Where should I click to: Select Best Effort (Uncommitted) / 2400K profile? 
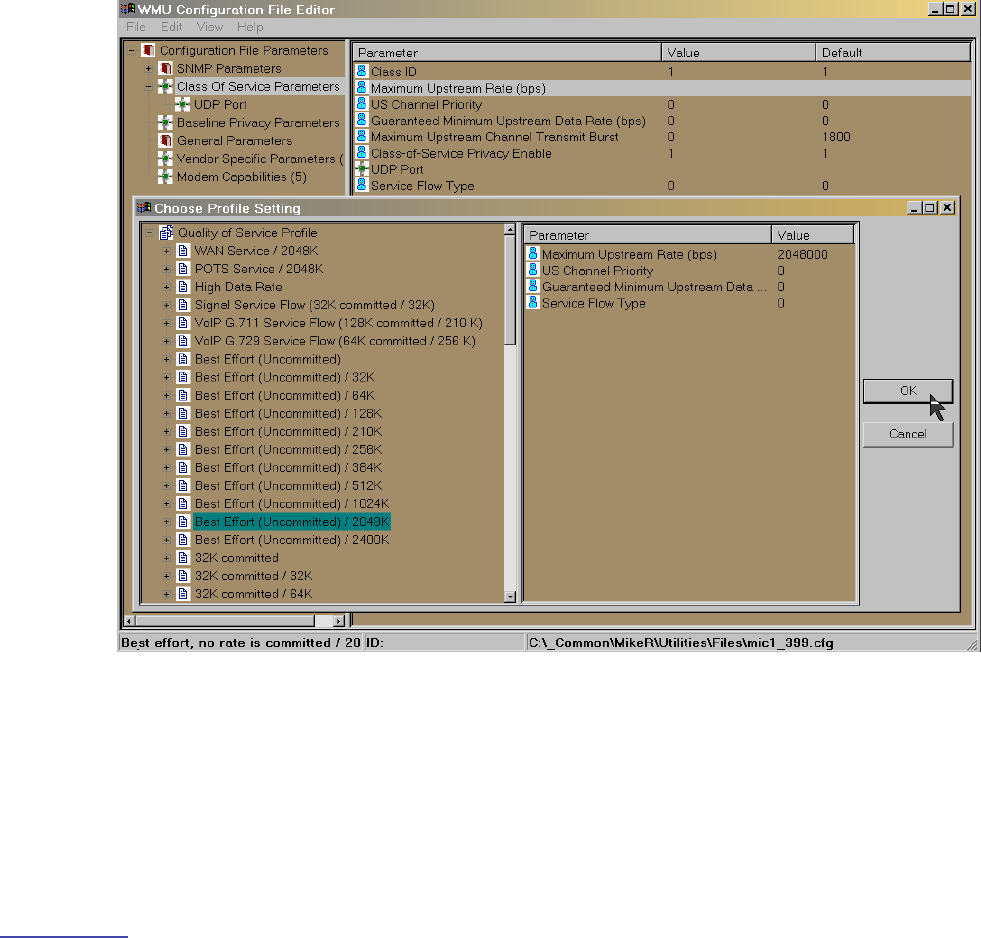[292, 540]
